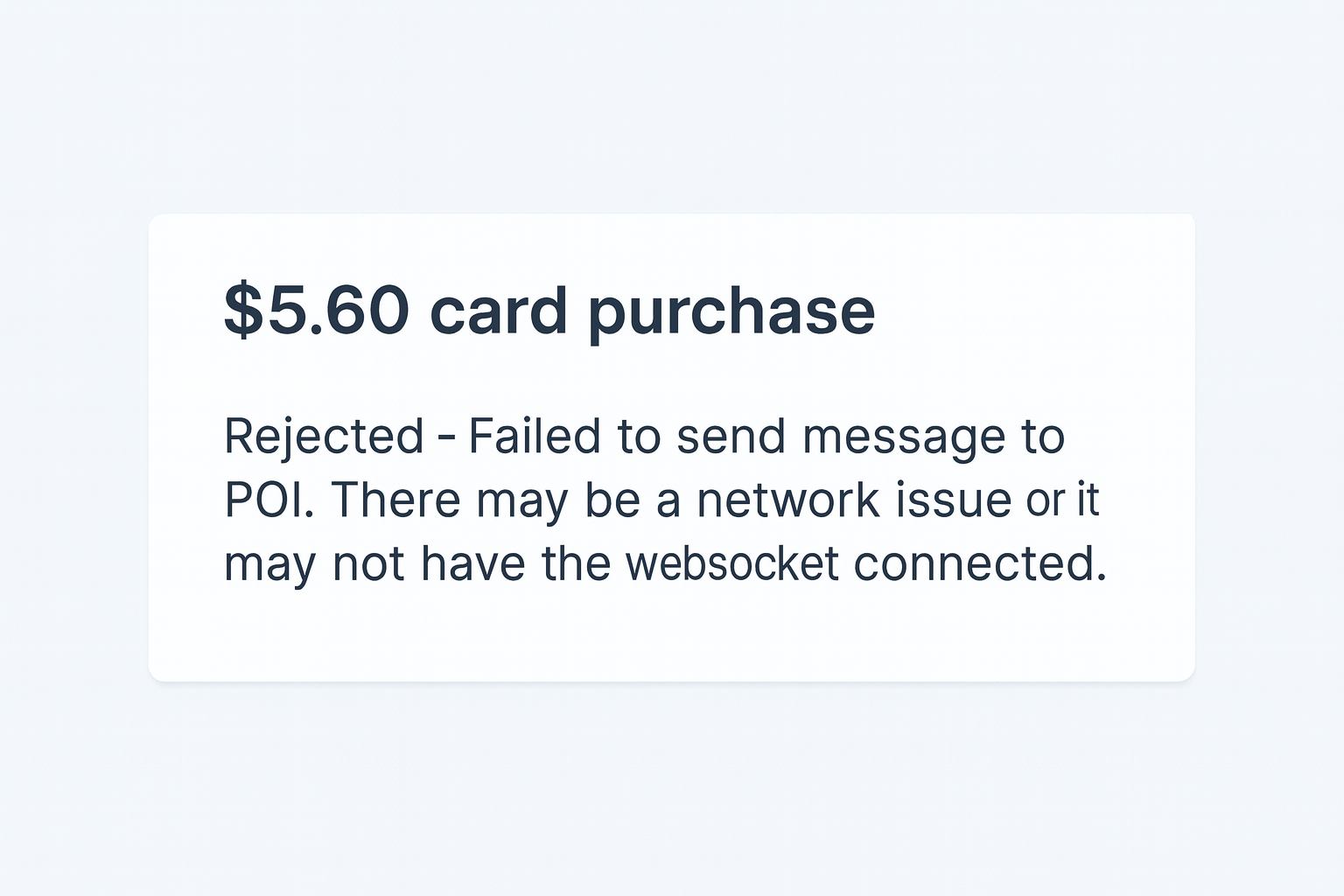The image size is (1344, 896).
Task: Click the word "send" in the rejection text
Action: click(x=731, y=437)
